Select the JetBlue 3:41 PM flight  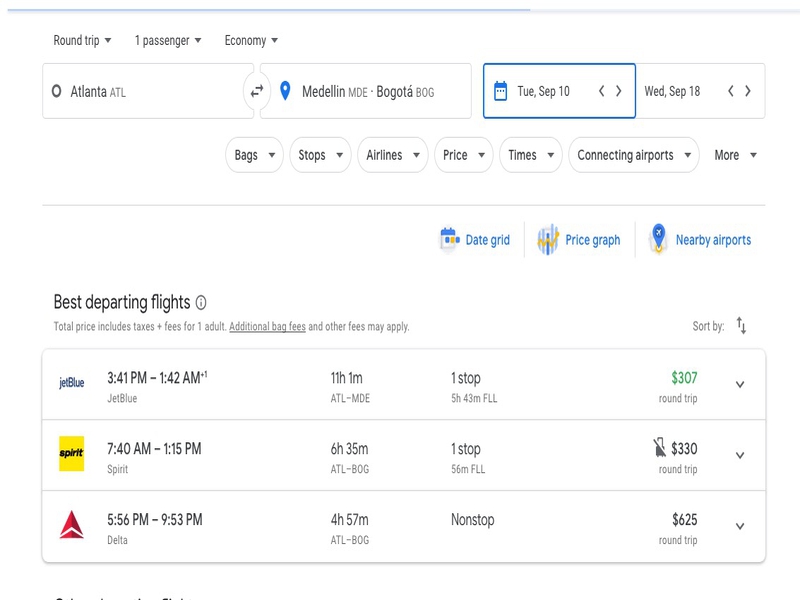404,385
